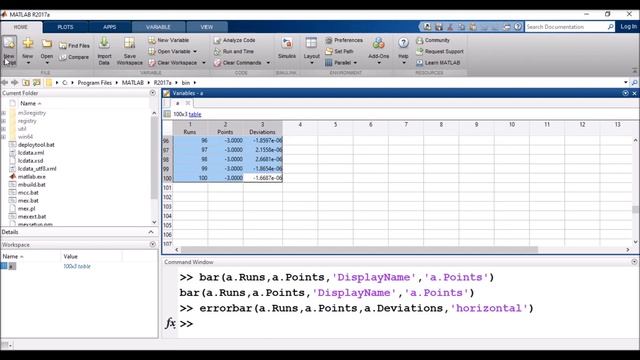Click the browse for folder icon
The height and width of the screenshot is (360, 640).
pos(37,82)
